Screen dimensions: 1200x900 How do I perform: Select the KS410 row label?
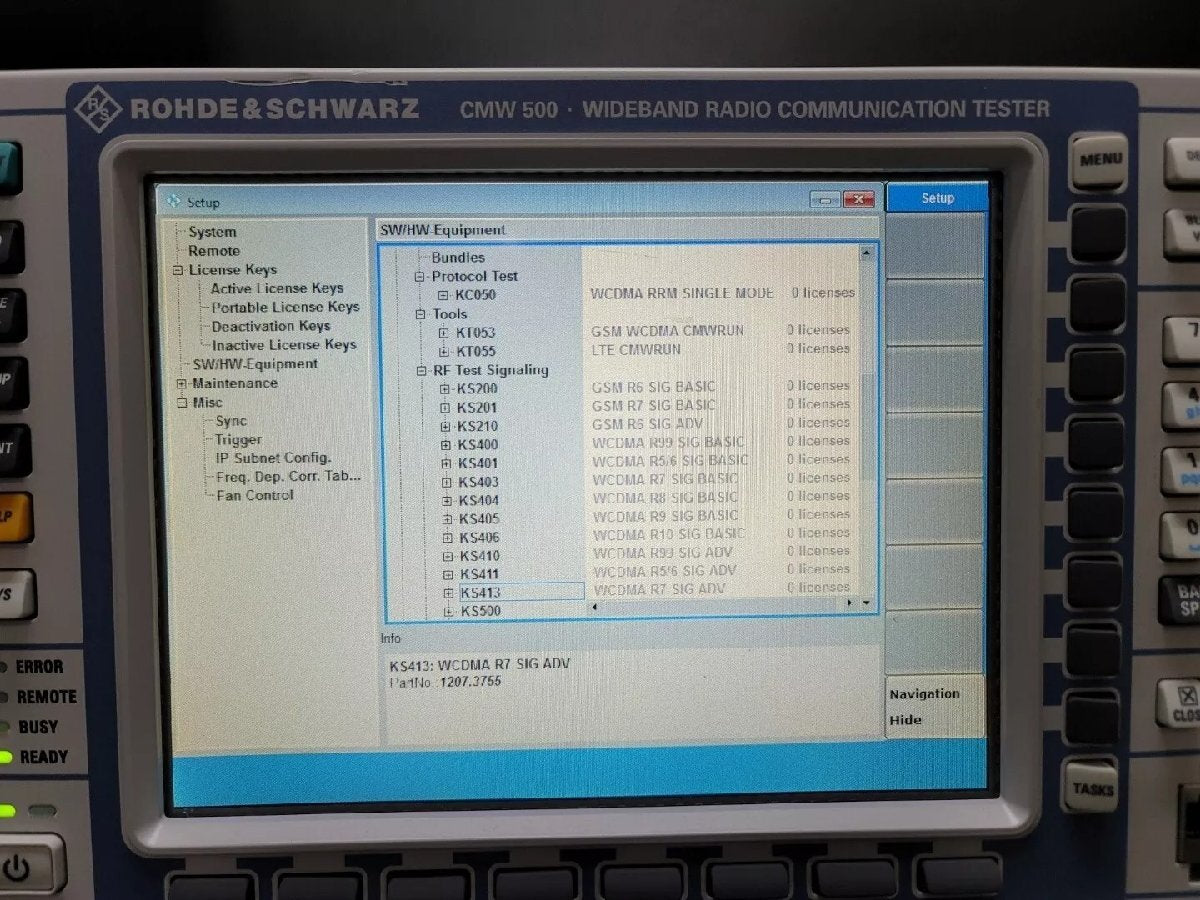480,556
